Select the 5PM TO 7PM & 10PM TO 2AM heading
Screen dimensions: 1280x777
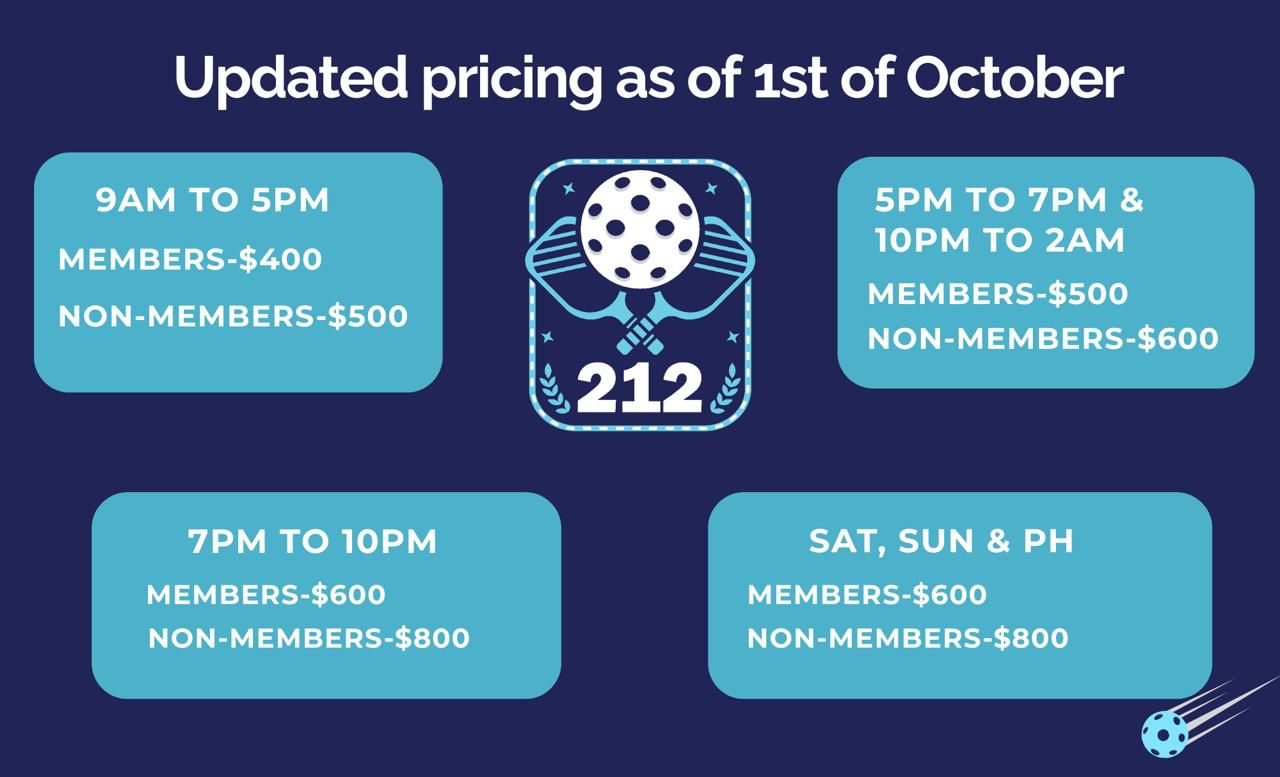tap(1008, 220)
